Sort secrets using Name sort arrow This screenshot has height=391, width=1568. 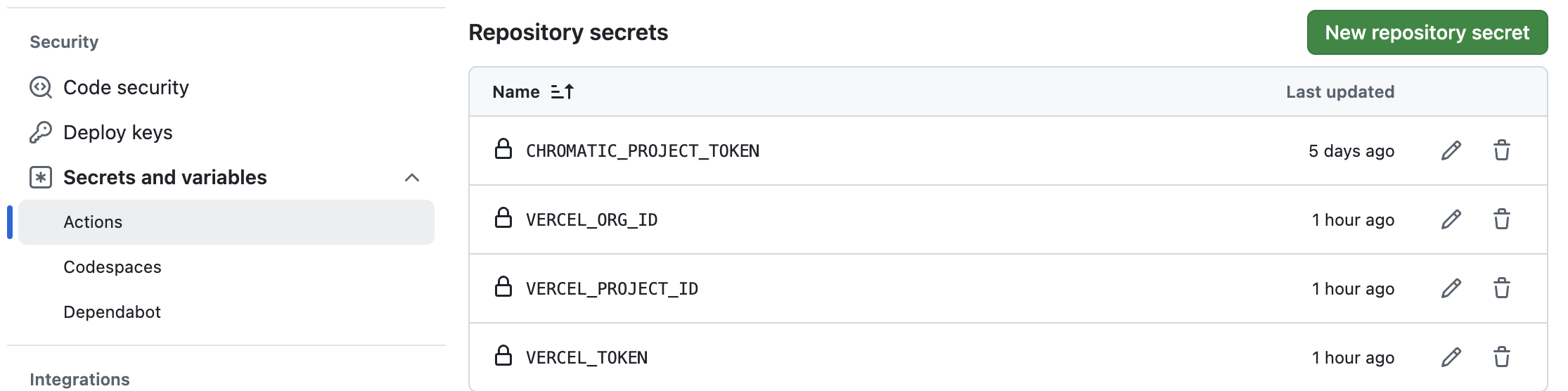click(x=563, y=91)
